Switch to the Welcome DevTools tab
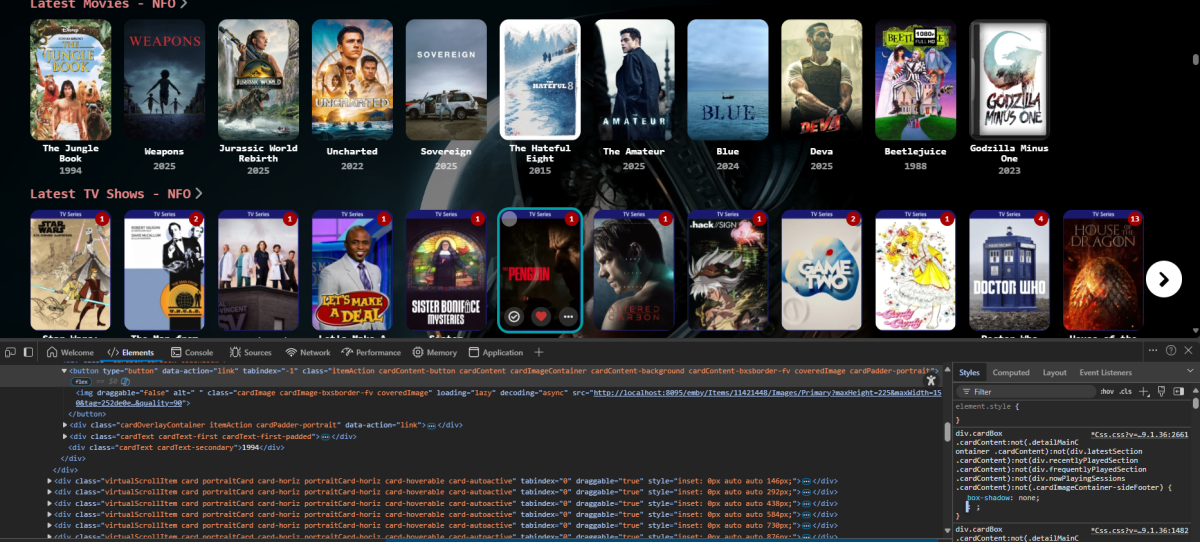Image resolution: width=1200 pixels, height=542 pixels. 68,352
